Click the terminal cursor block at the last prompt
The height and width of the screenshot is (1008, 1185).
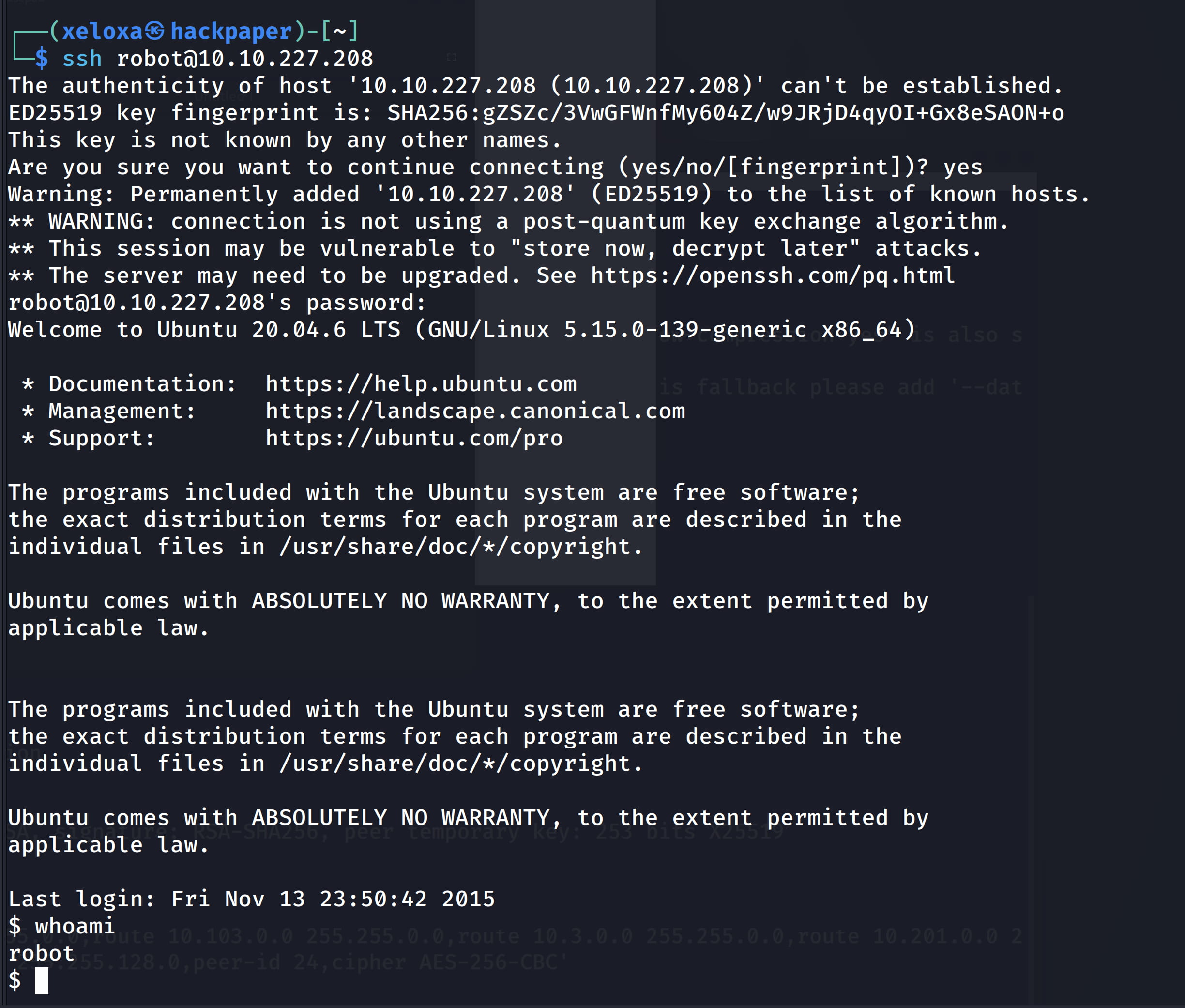click(42, 980)
